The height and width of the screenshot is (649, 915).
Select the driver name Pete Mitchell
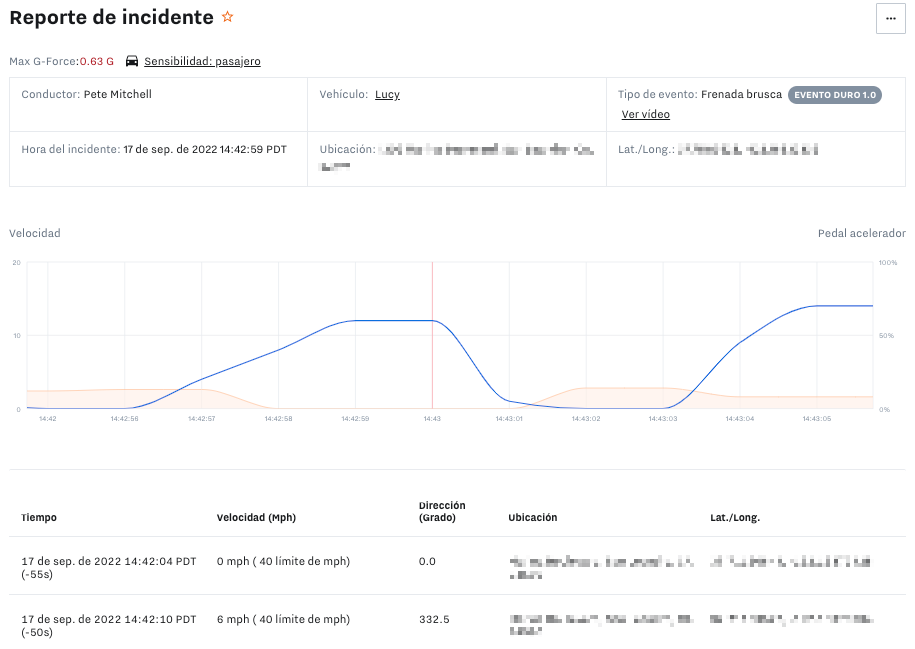pyautogui.click(x=117, y=95)
